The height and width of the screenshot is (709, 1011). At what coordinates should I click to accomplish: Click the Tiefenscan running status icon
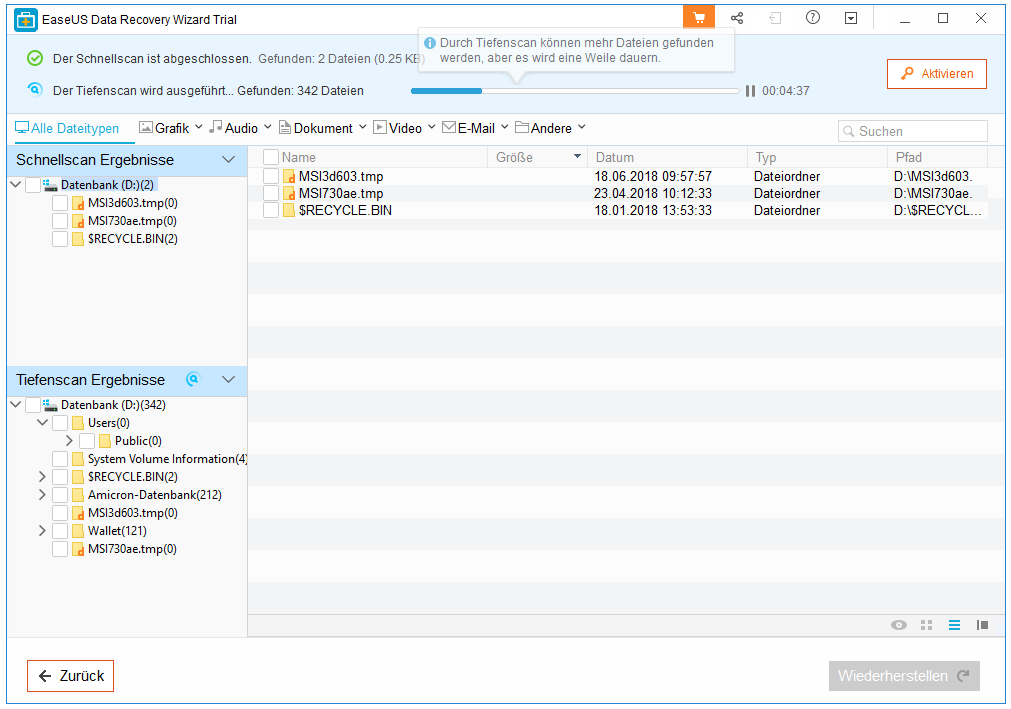[35, 90]
